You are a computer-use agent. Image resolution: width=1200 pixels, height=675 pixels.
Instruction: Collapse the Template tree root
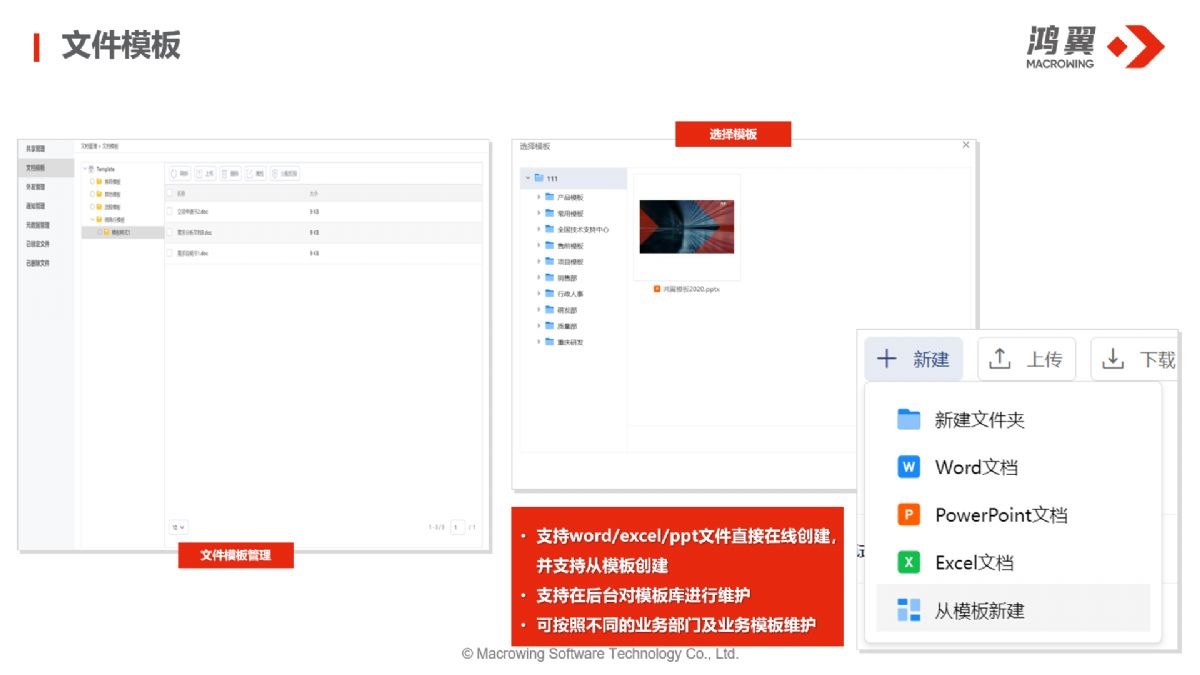click(x=85, y=169)
